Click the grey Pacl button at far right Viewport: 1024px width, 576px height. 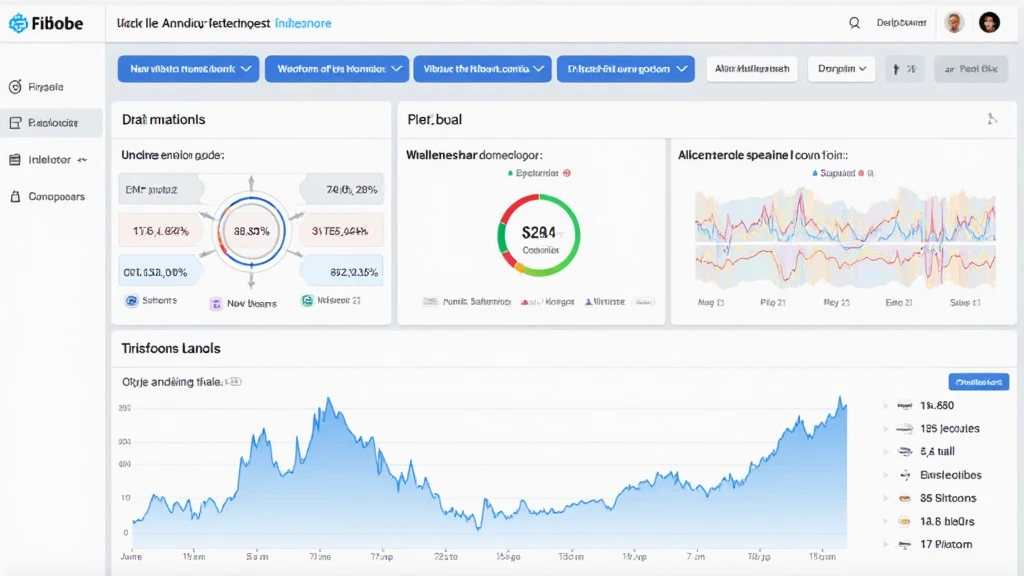[x=970, y=68]
